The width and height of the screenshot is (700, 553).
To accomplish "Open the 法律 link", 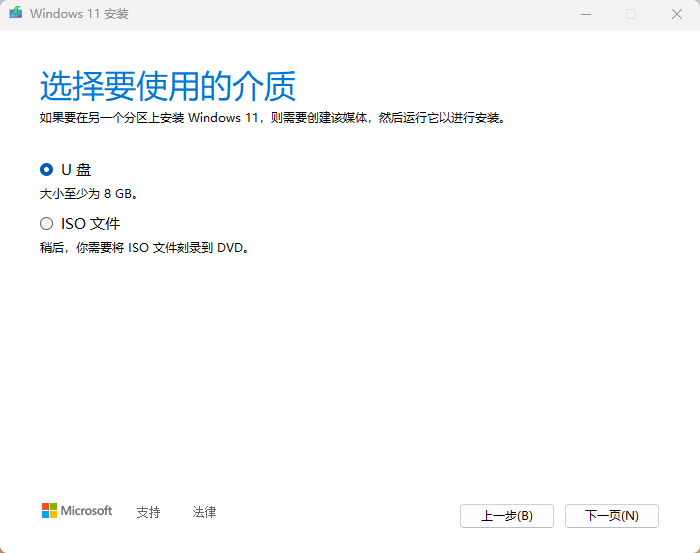I will coord(204,512).
